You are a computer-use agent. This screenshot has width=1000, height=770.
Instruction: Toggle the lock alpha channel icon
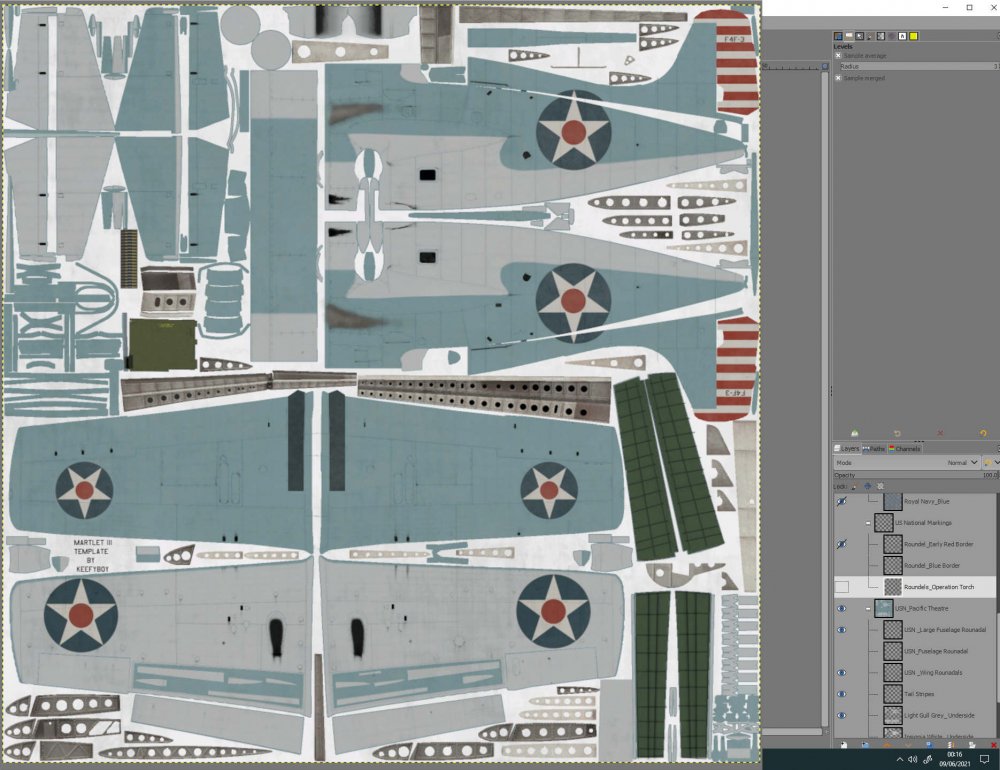(880, 486)
